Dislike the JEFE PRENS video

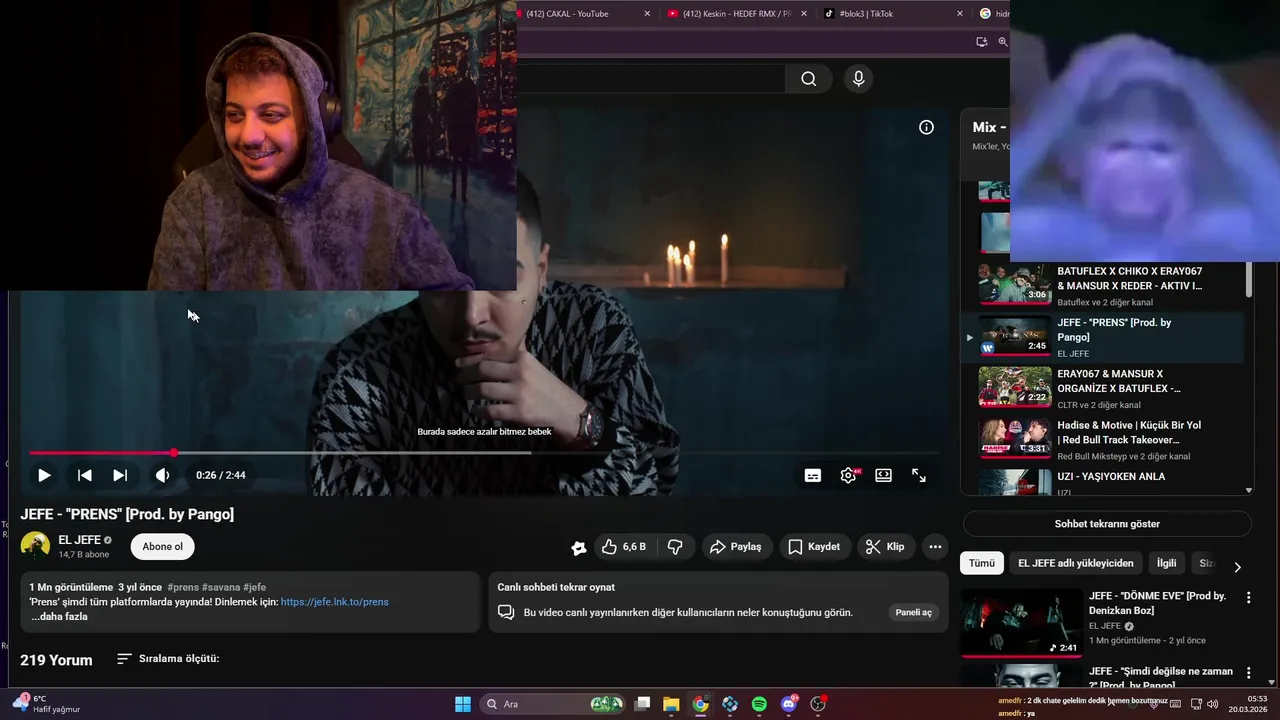675,547
